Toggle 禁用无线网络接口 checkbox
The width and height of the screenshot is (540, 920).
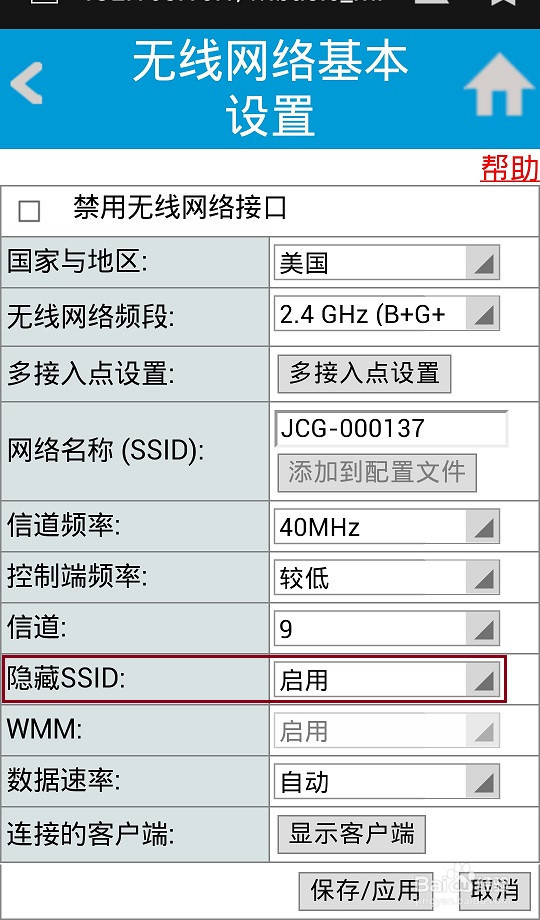29,211
